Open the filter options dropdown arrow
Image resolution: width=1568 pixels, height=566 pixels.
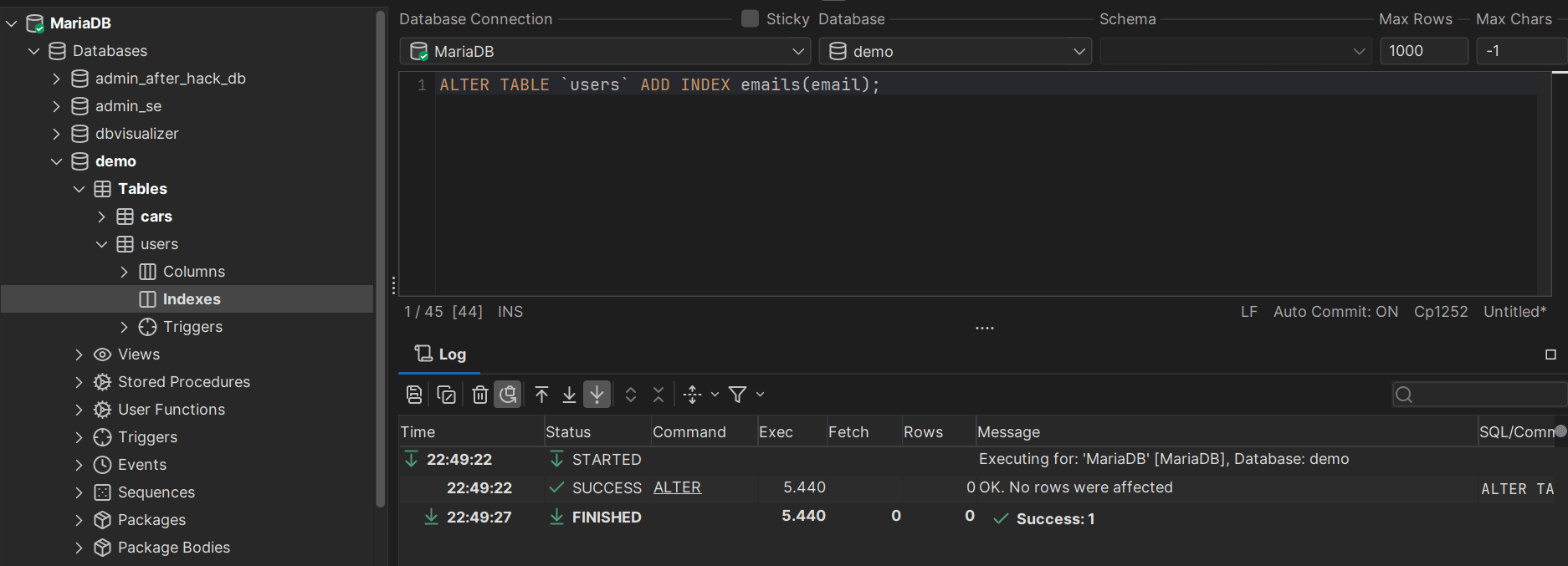[x=760, y=395]
